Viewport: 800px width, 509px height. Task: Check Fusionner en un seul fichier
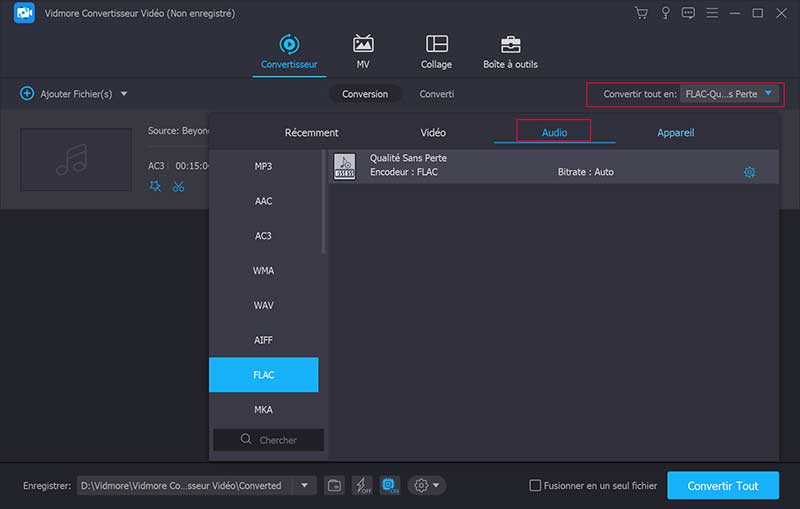click(535, 486)
